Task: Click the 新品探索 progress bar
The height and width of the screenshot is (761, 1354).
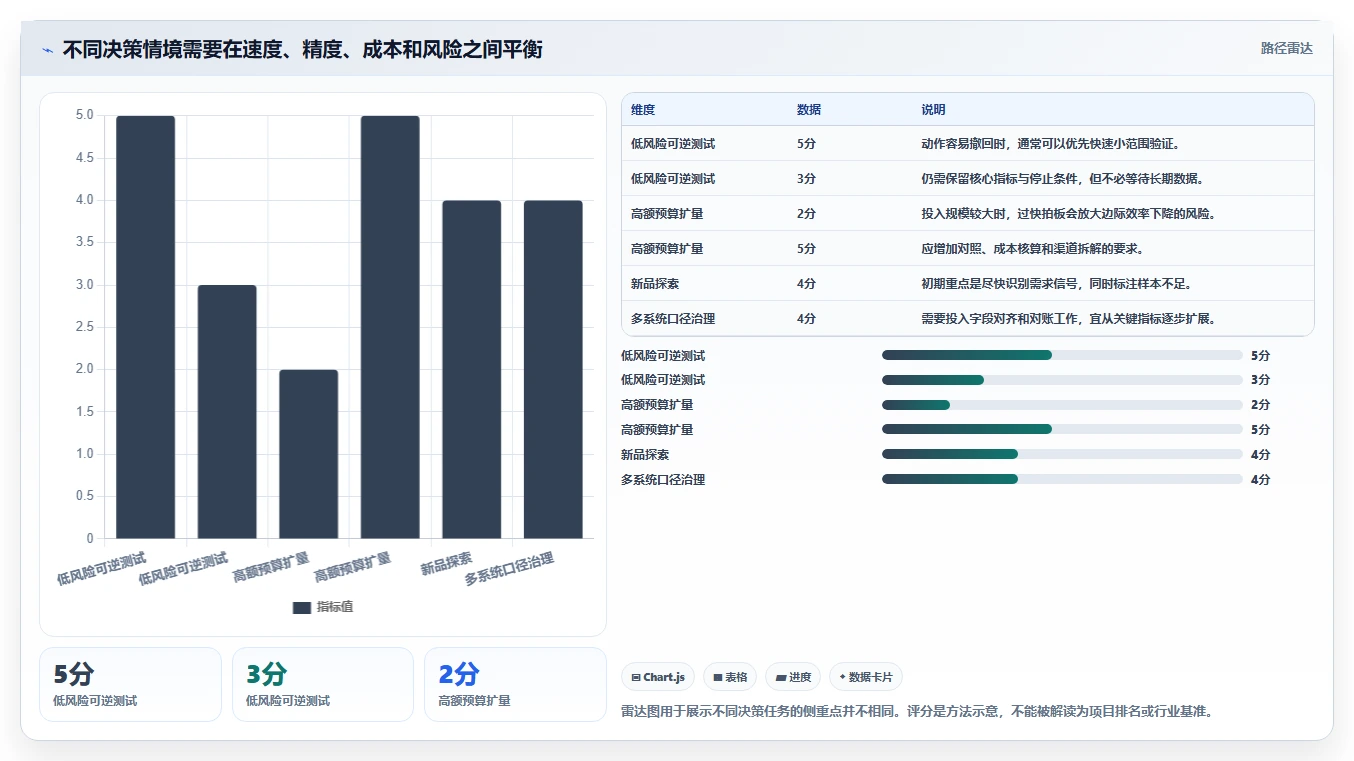Action: [x=1062, y=454]
